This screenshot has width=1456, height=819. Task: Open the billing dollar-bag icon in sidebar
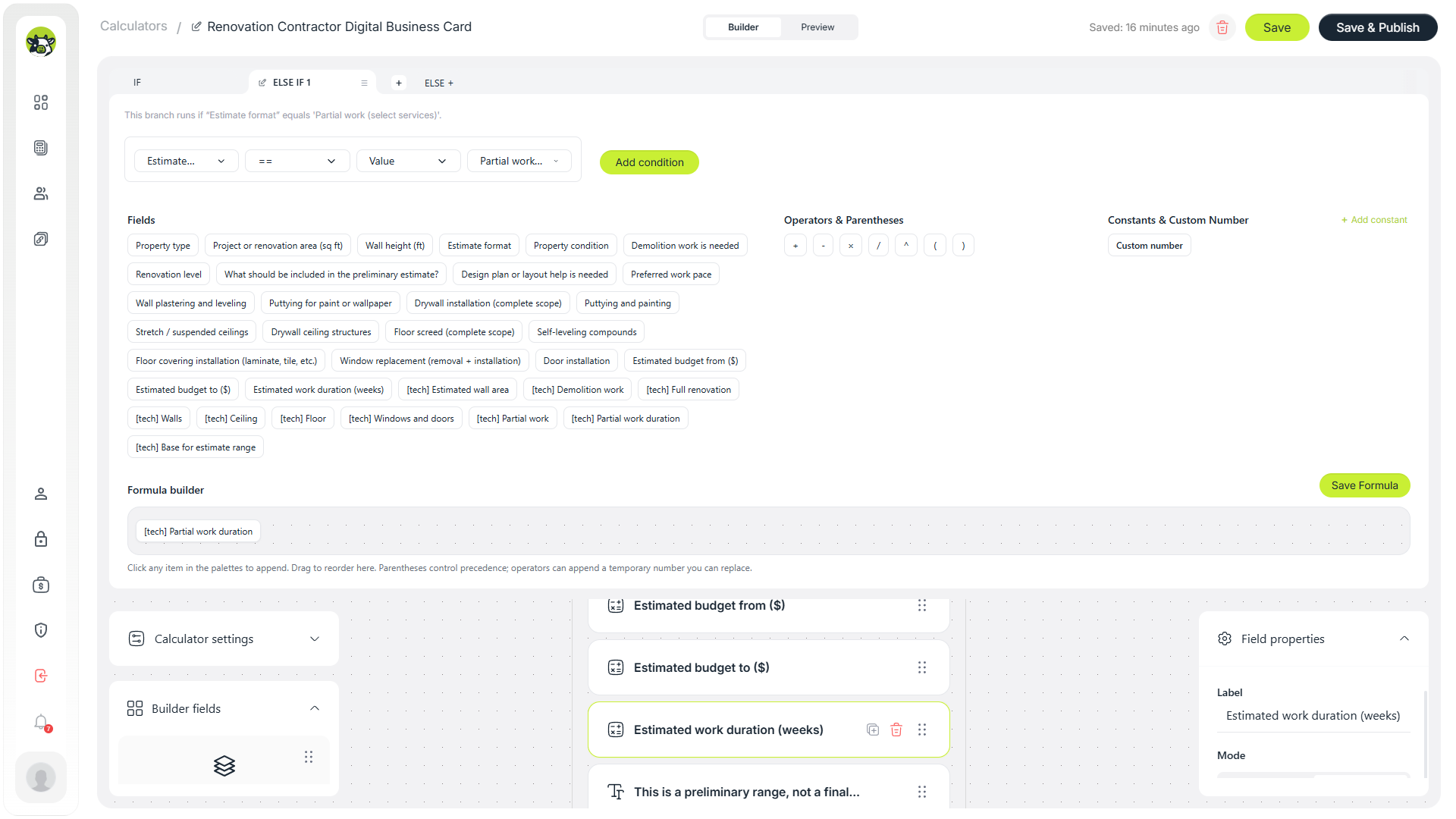coord(41,585)
